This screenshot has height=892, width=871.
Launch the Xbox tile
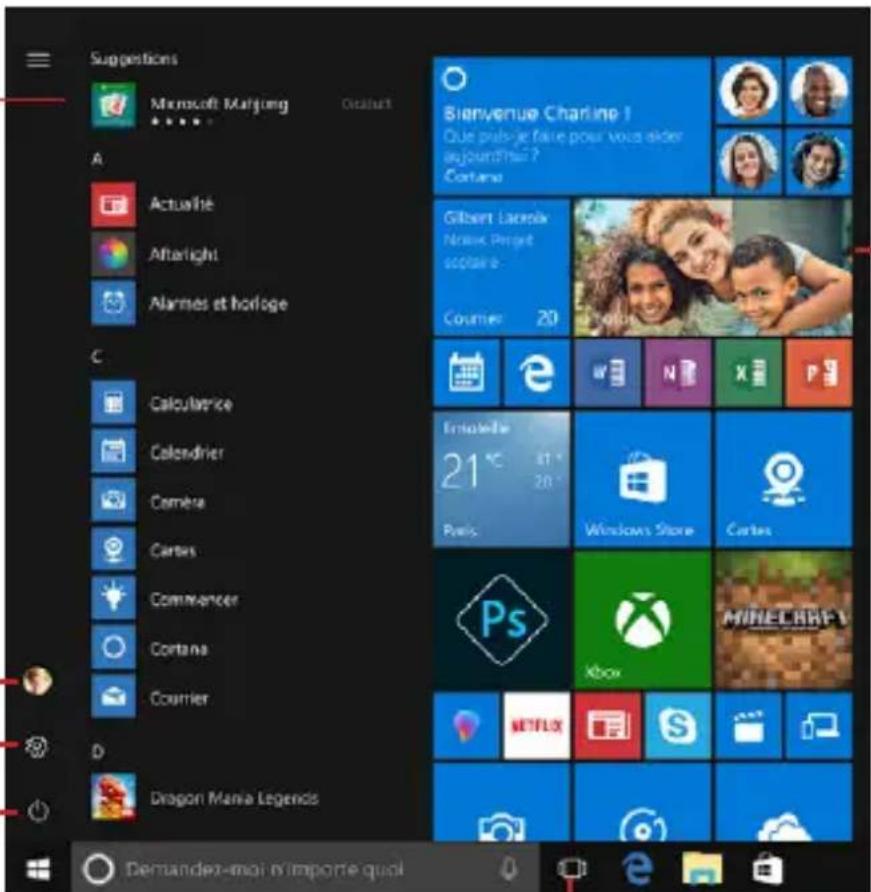[x=642, y=619]
